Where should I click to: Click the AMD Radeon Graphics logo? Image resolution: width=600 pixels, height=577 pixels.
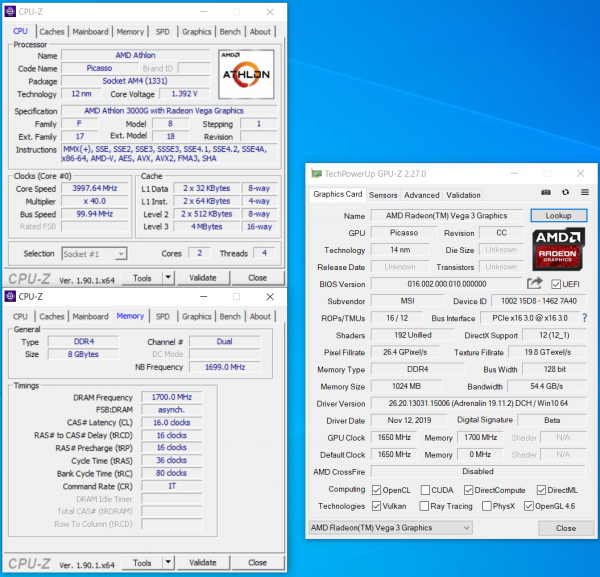(x=558, y=249)
